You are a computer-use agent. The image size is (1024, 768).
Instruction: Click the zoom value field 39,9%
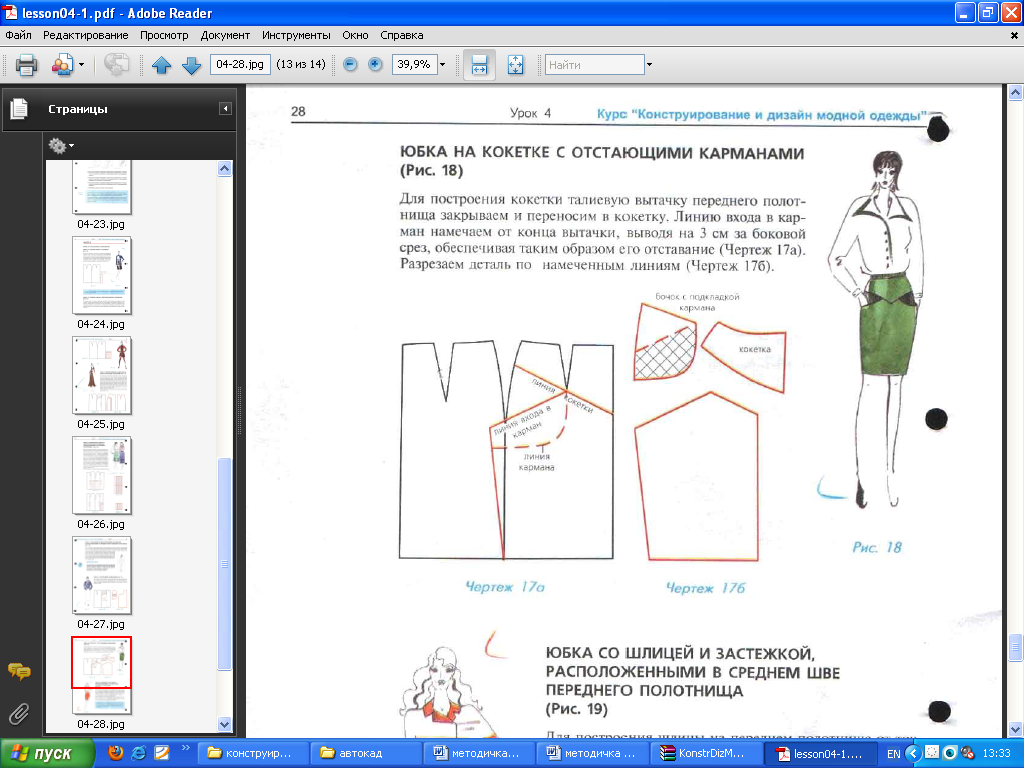point(414,64)
